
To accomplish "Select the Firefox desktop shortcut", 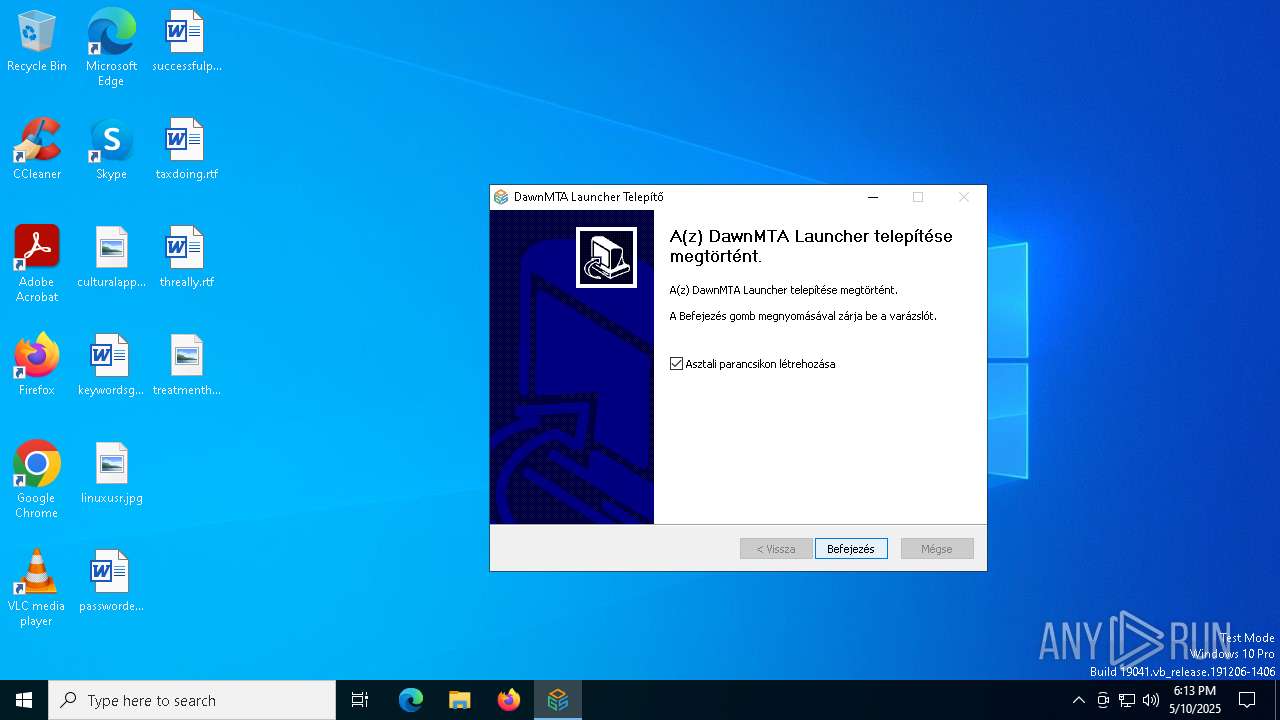I will coord(37,366).
